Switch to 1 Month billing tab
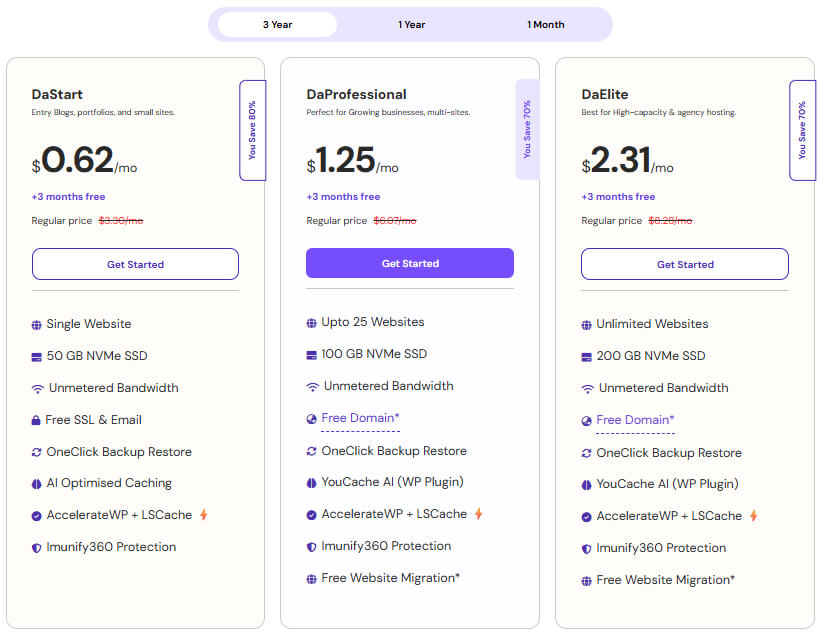The height and width of the screenshot is (632, 818). [x=545, y=25]
